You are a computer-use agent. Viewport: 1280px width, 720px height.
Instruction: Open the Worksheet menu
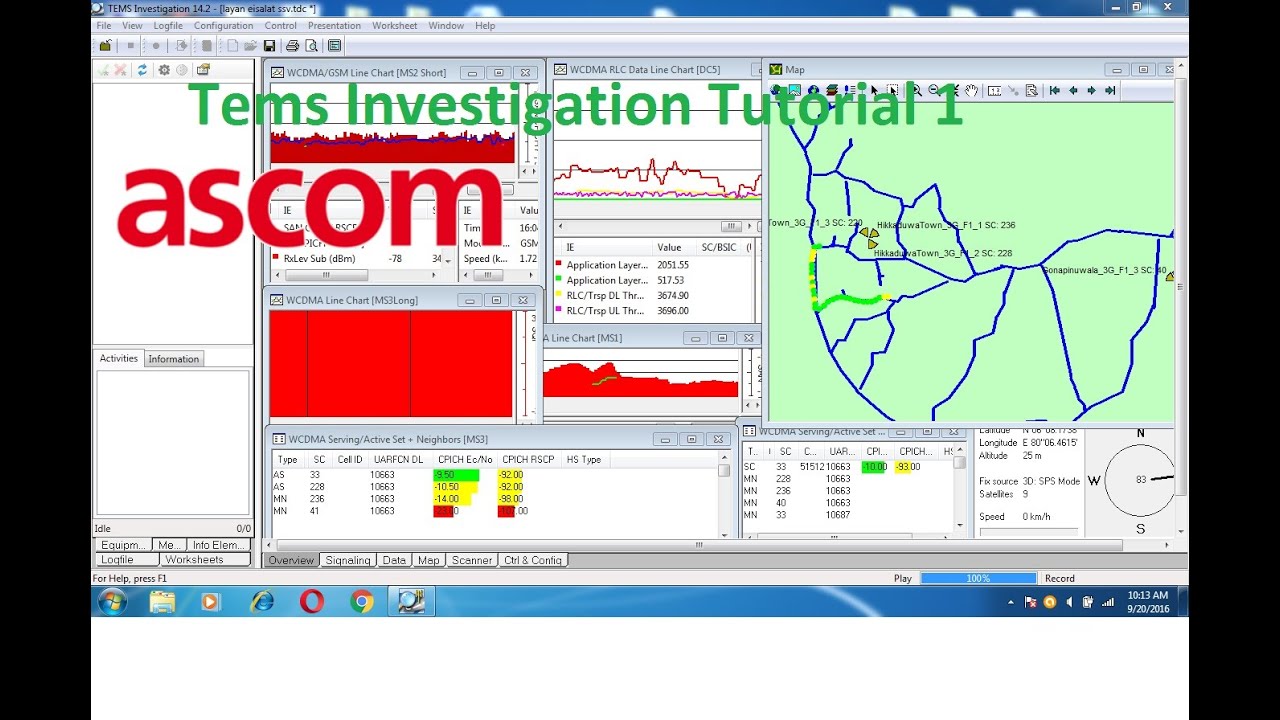point(395,25)
